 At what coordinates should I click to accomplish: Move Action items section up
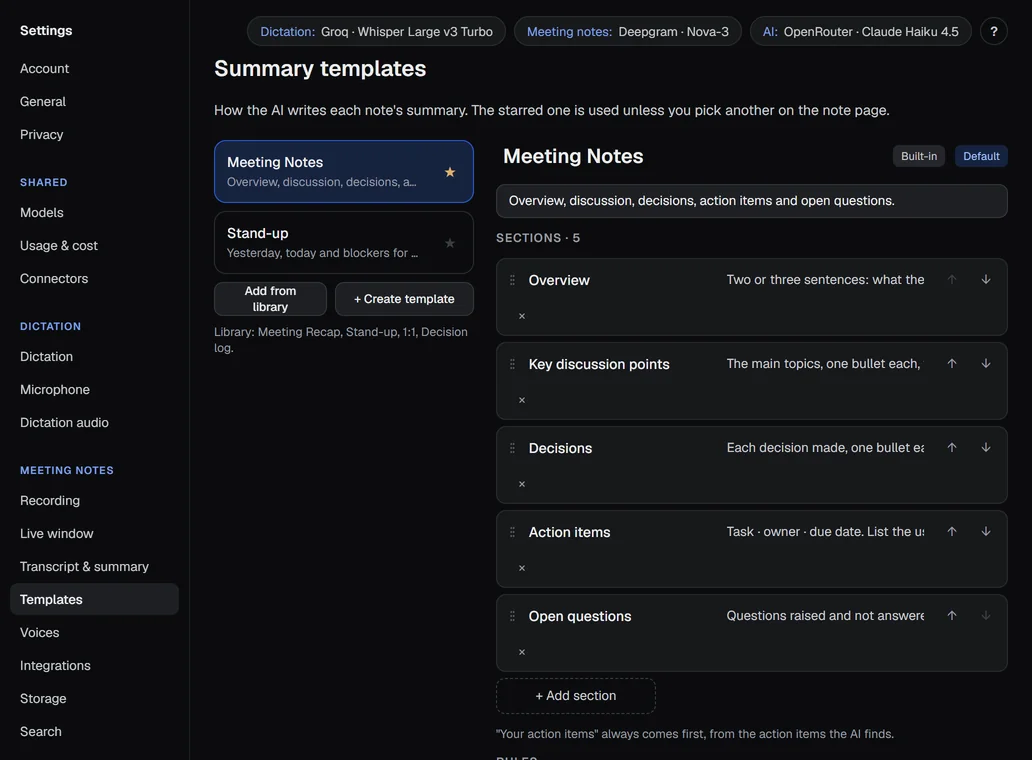[x=951, y=532]
